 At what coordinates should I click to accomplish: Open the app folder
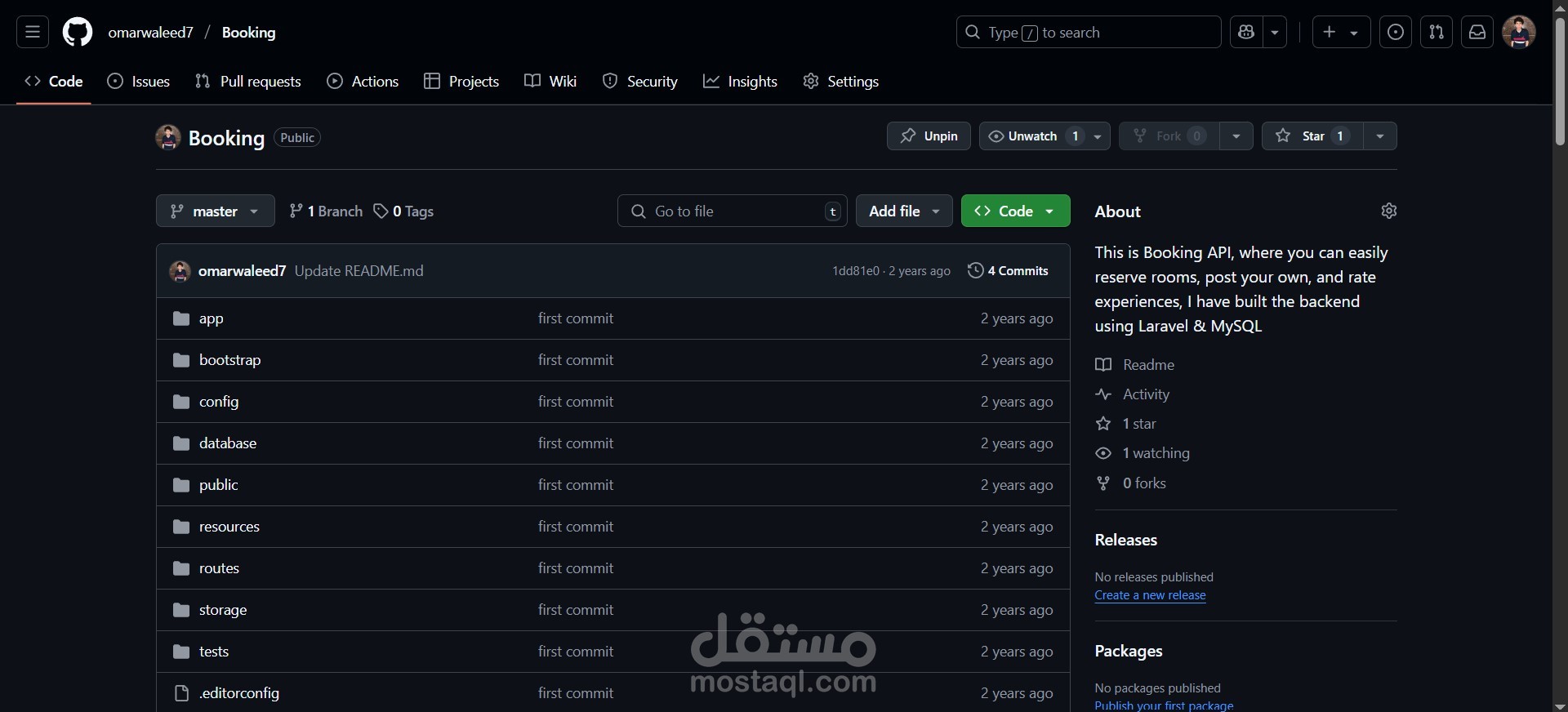[211, 318]
